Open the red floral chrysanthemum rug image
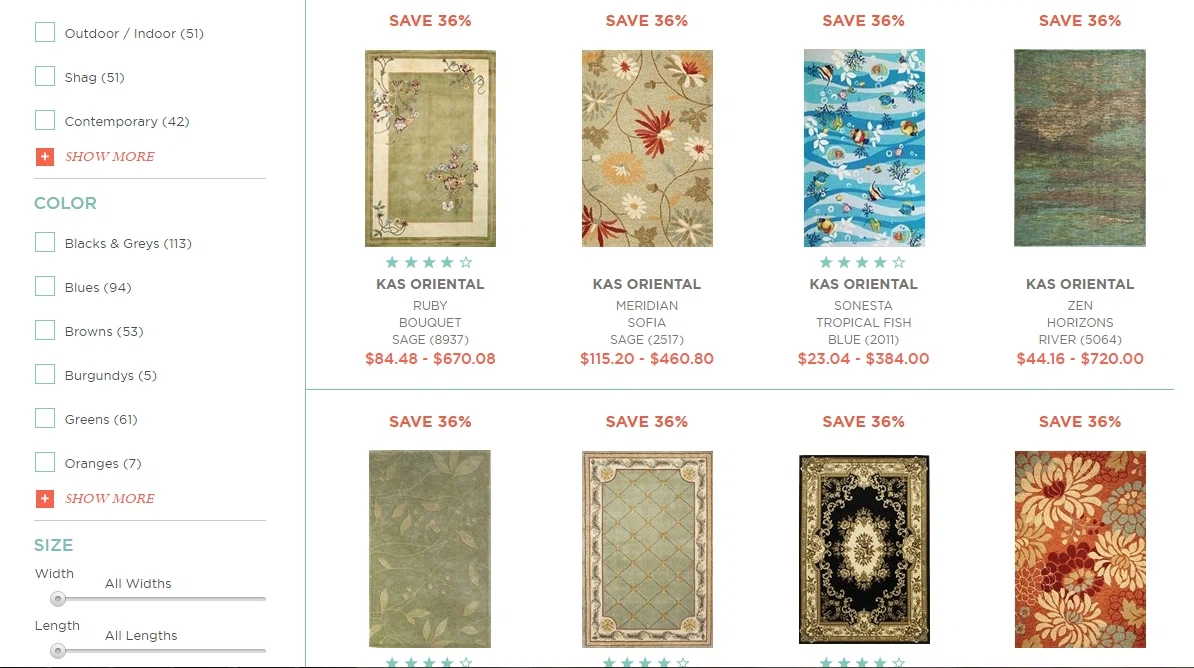This screenshot has height=668, width=1194. coord(1080,549)
